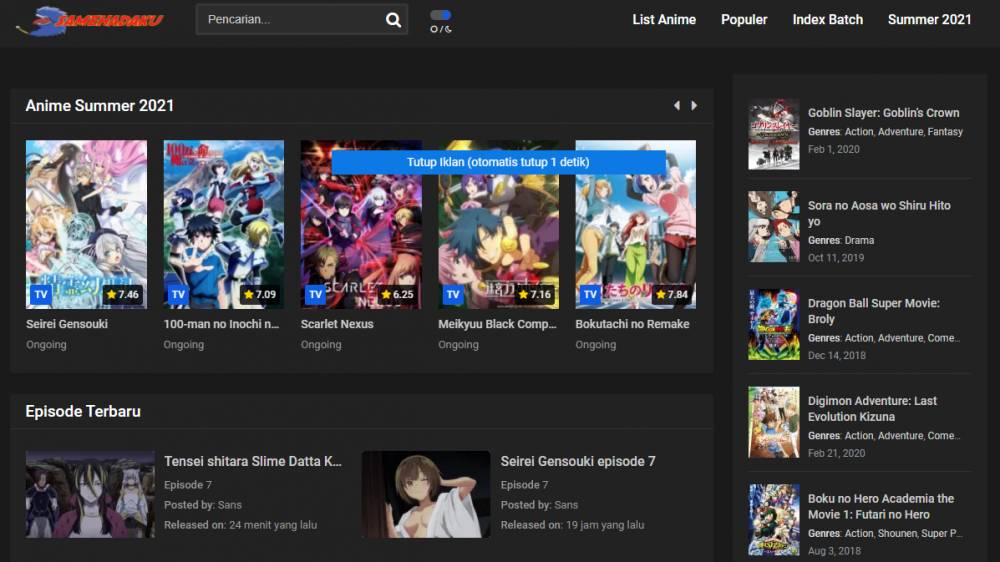Open Sora no Aosa wo Shiru Hito yo thumbnail
Viewport: 1000px width, 562px height.
(x=774, y=226)
